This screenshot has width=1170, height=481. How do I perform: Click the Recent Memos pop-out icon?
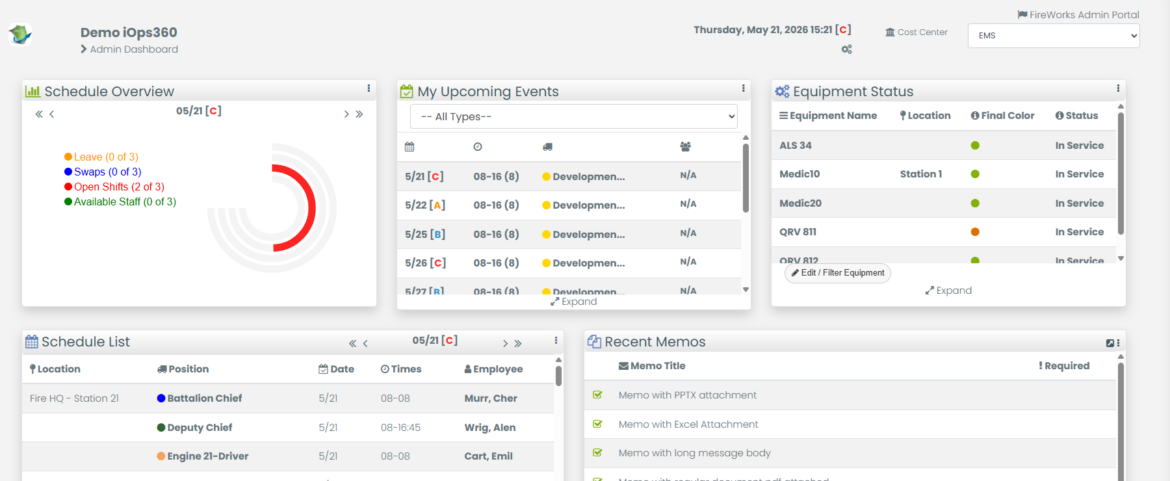(x=1110, y=343)
